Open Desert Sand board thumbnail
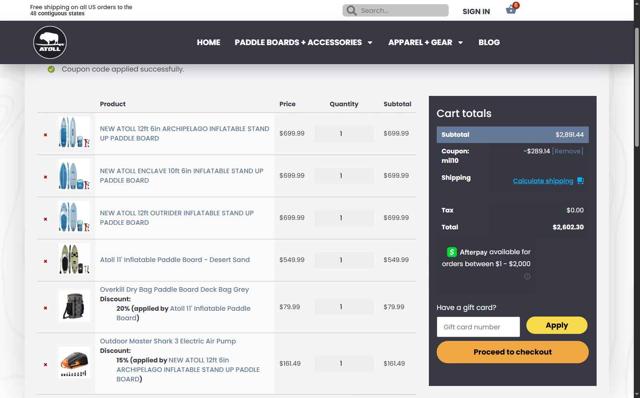The height and width of the screenshot is (398, 640). click(74, 259)
